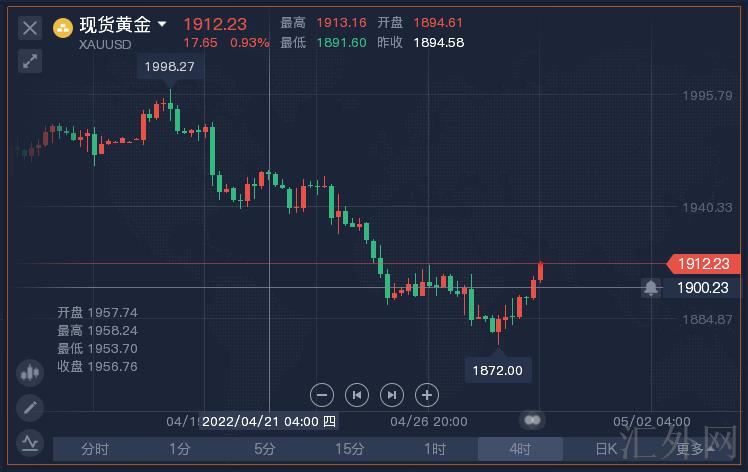Viewport: 748px width, 472px height.
Task: Skip to previous candle
Action: pos(357,395)
